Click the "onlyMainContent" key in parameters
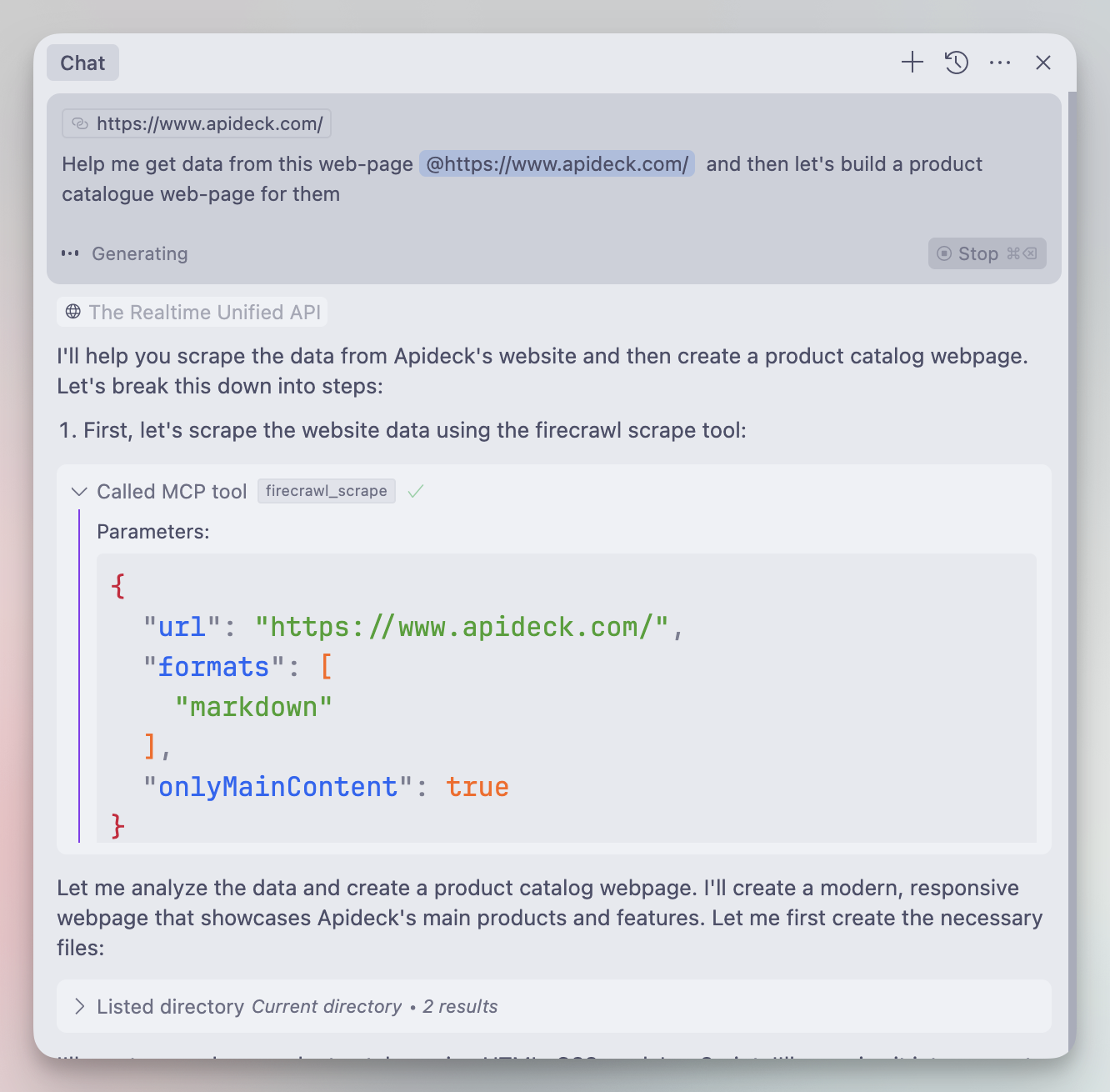 (x=278, y=787)
